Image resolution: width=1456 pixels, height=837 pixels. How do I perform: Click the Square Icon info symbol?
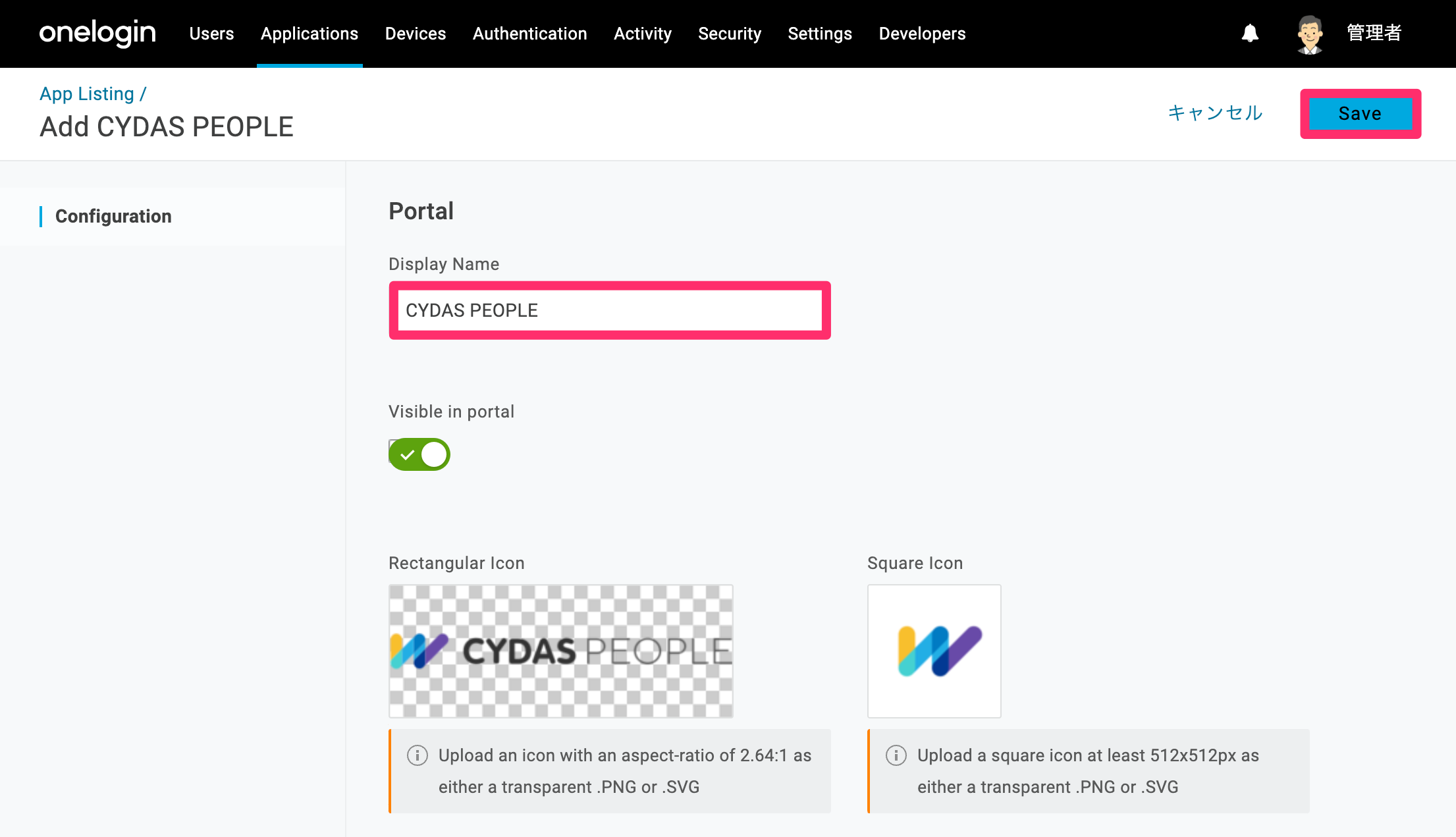point(896,755)
